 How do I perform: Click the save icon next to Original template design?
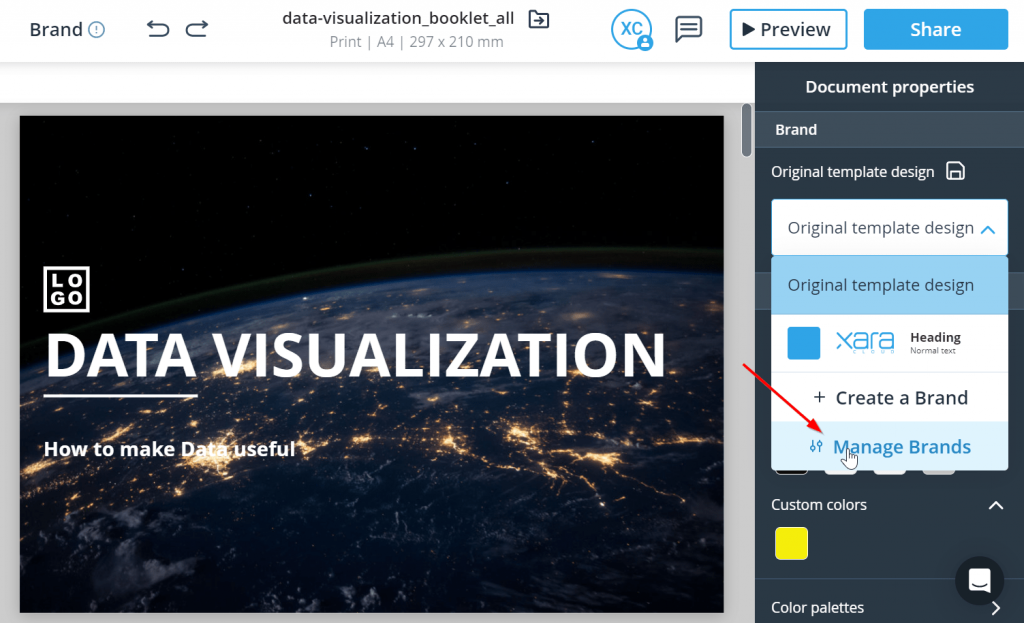956,171
